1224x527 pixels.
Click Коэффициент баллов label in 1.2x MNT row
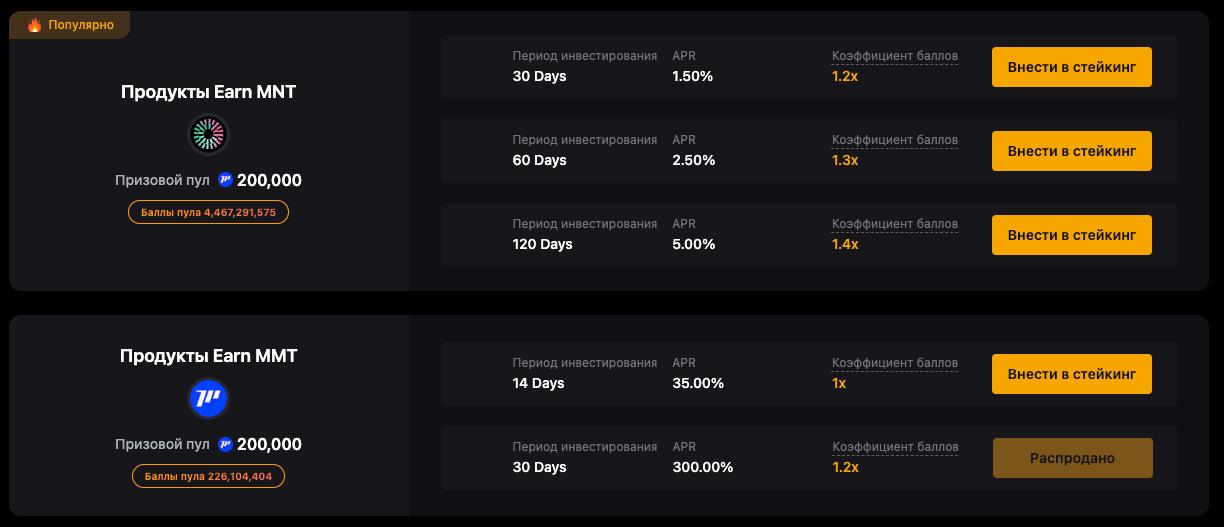pyautogui.click(x=894, y=56)
